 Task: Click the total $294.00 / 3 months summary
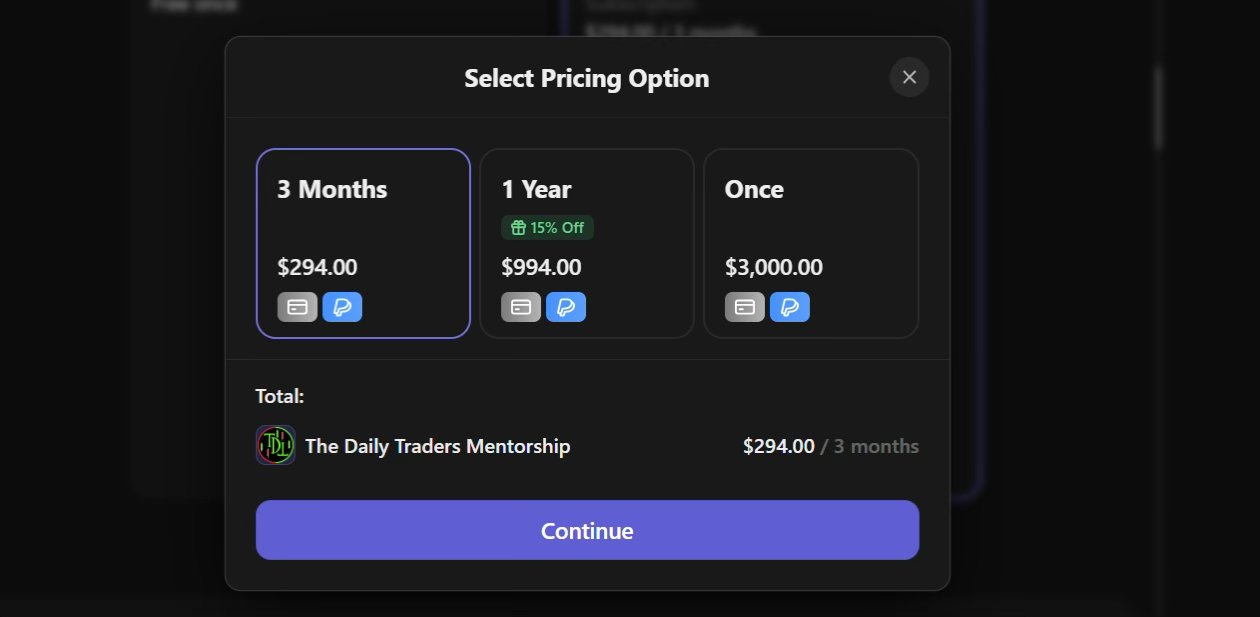pos(830,447)
